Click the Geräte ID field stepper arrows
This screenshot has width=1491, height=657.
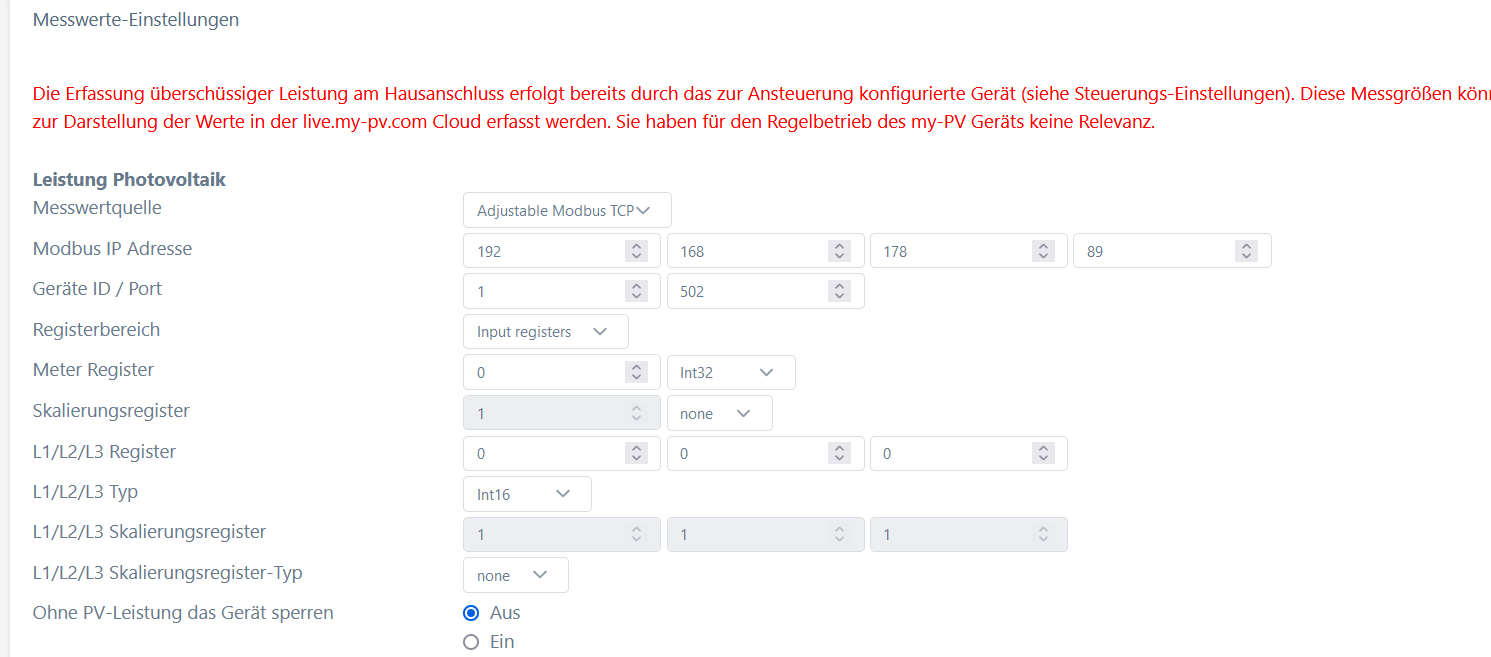click(x=636, y=291)
